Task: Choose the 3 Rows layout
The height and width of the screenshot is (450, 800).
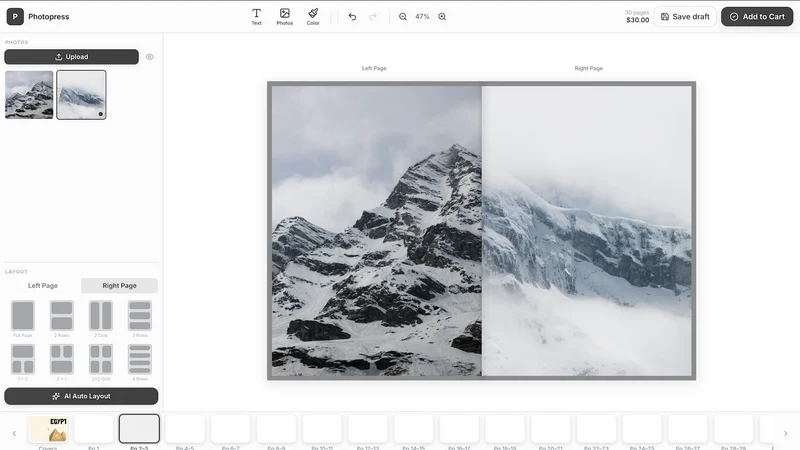Action: click(140, 316)
